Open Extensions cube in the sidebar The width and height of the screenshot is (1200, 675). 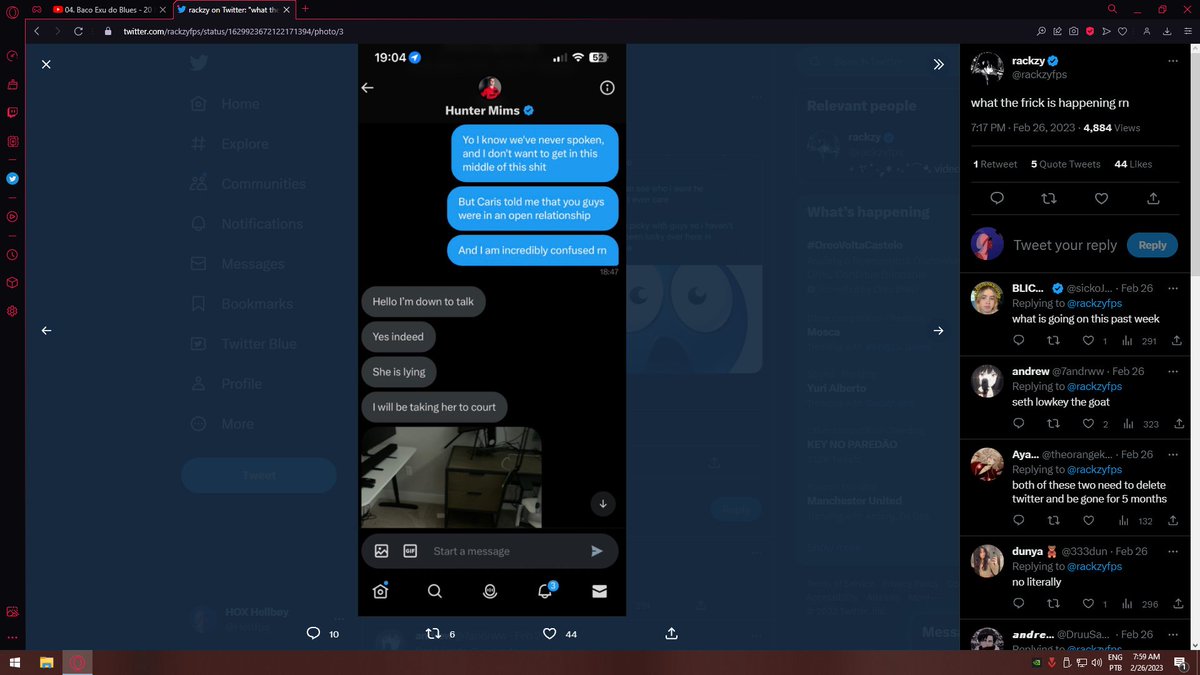coord(12,283)
